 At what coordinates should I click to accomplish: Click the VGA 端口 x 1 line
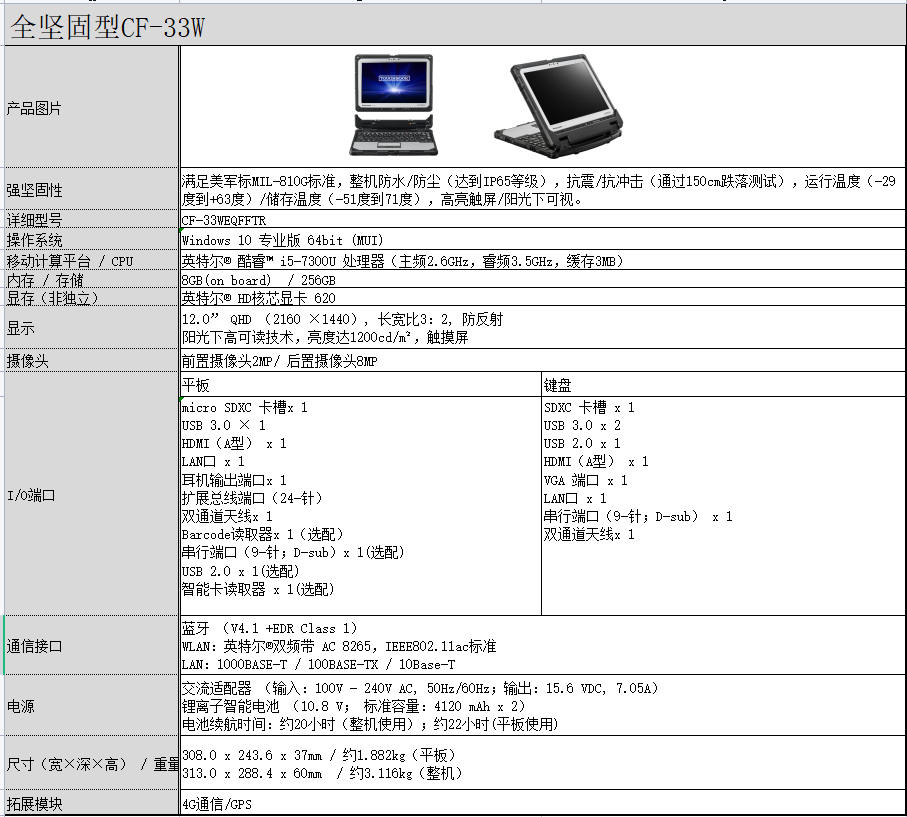pos(585,480)
